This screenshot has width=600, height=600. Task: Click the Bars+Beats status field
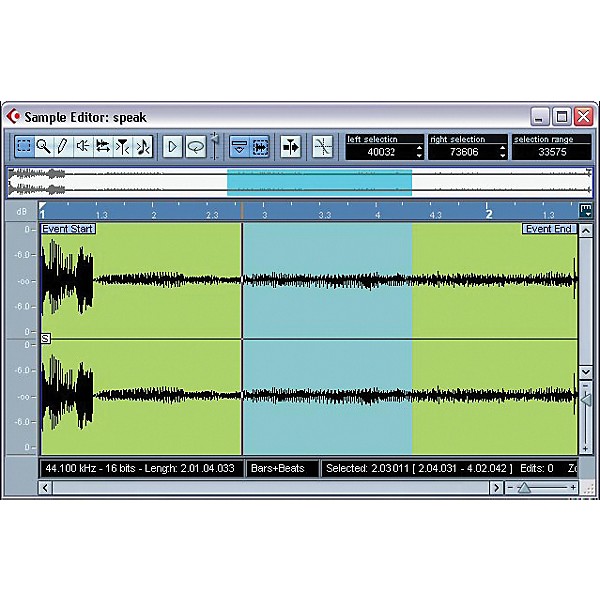click(x=282, y=468)
